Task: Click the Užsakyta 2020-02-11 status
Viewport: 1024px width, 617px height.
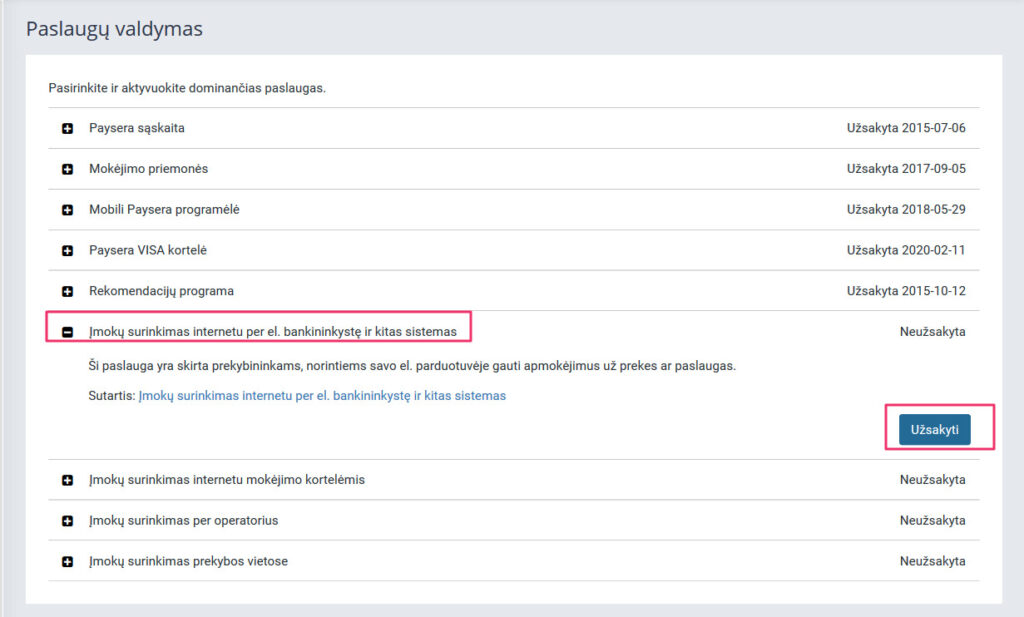Action: click(x=906, y=250)
